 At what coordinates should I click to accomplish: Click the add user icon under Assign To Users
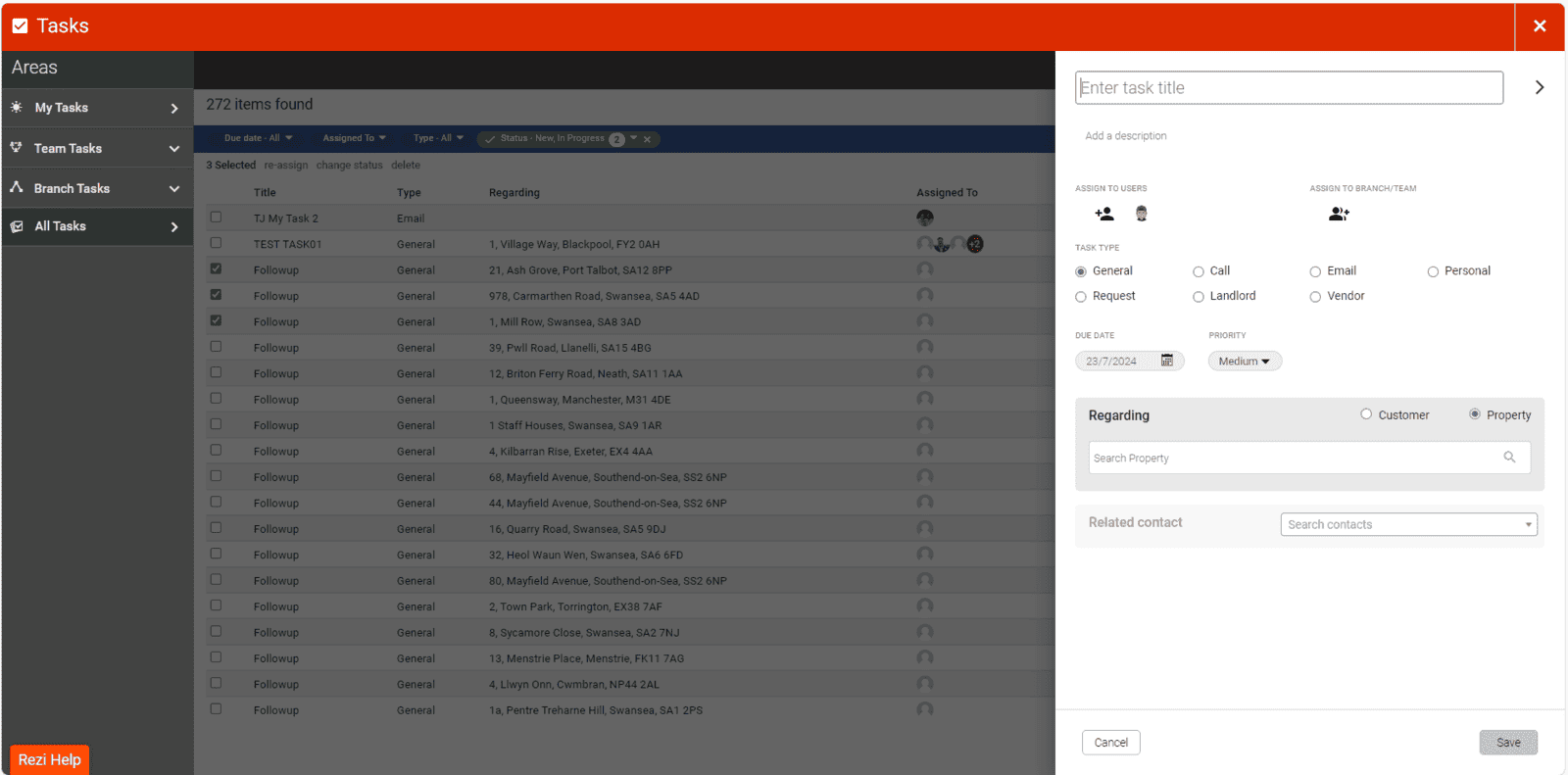(1104, 214)
